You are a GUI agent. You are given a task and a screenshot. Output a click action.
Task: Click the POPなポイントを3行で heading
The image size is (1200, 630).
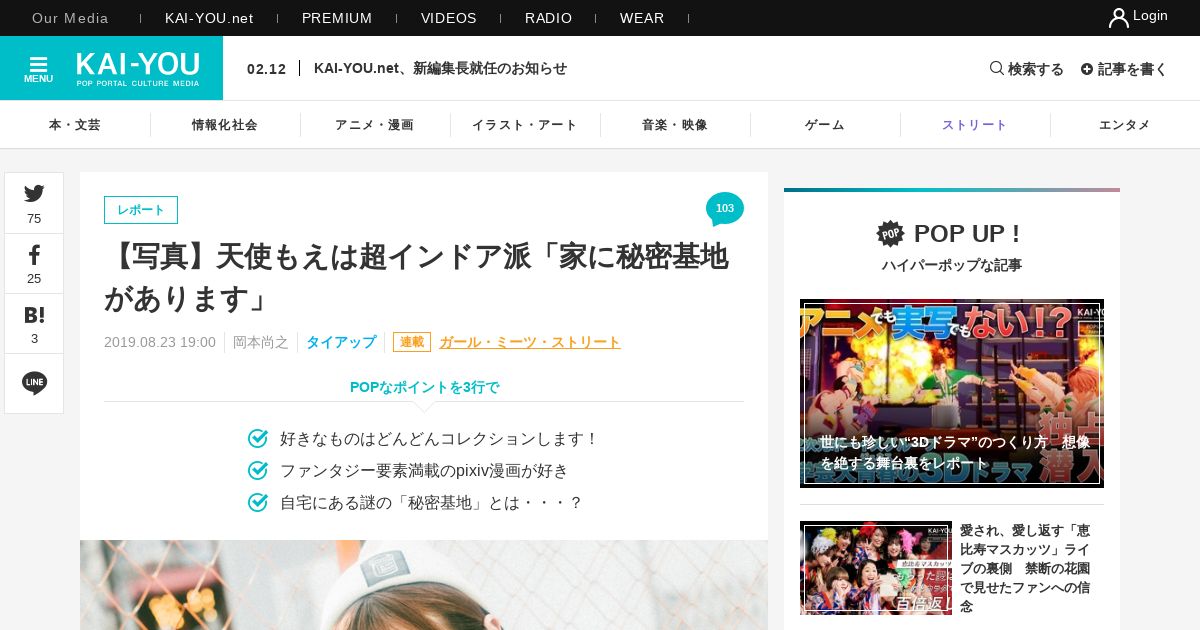pos(424,387)
